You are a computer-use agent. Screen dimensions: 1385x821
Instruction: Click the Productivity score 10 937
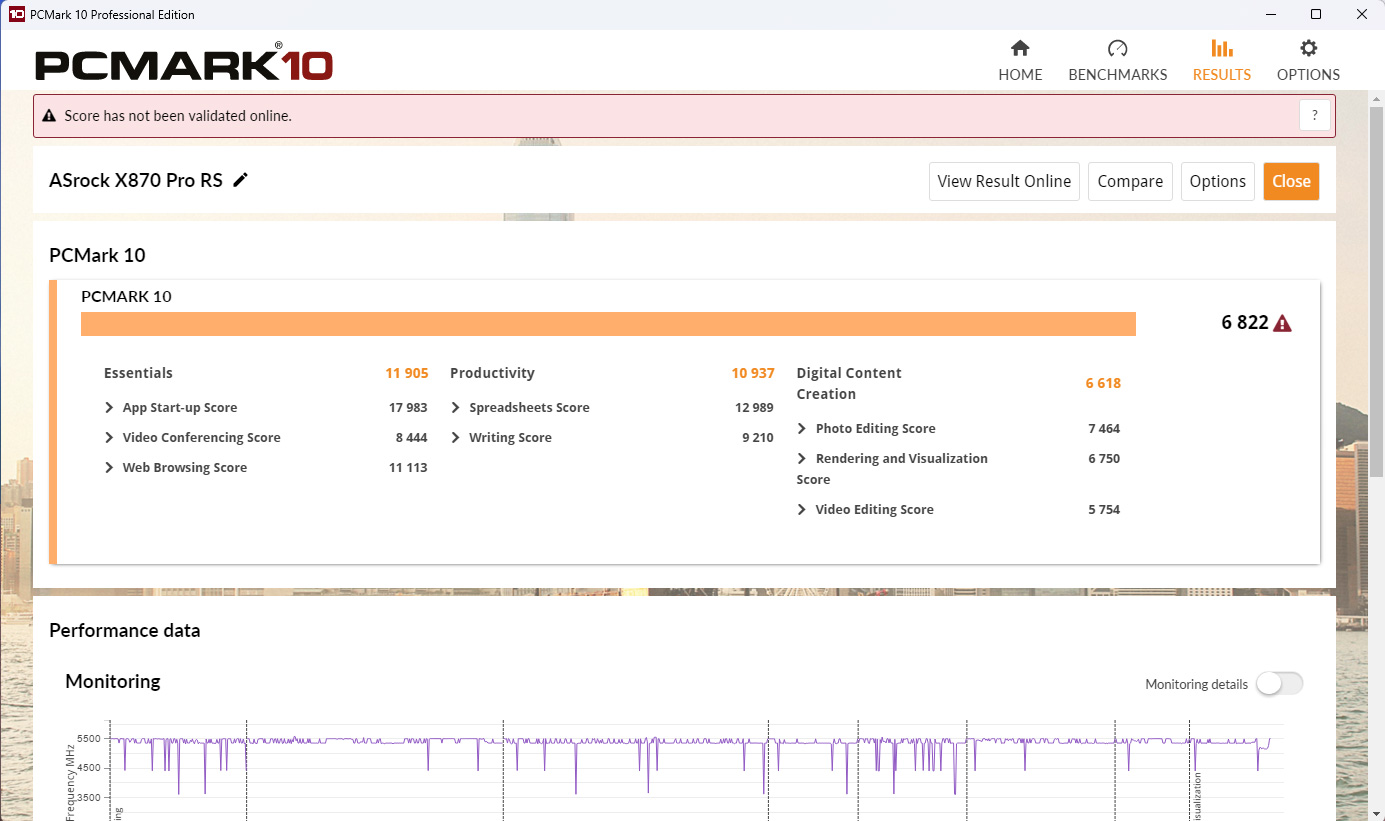[x=753, y=373]
